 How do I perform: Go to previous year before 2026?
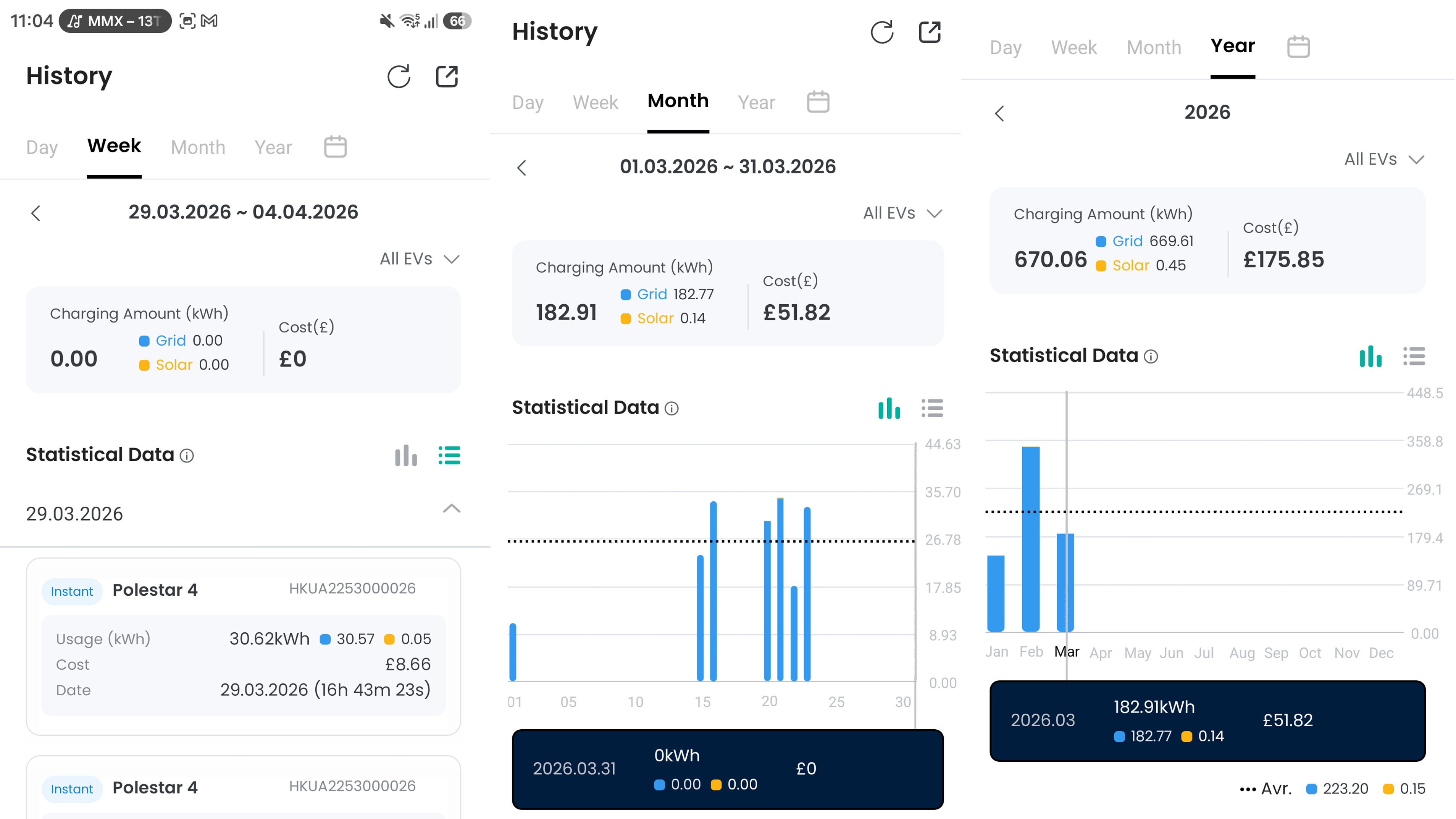tap(999, 114)
